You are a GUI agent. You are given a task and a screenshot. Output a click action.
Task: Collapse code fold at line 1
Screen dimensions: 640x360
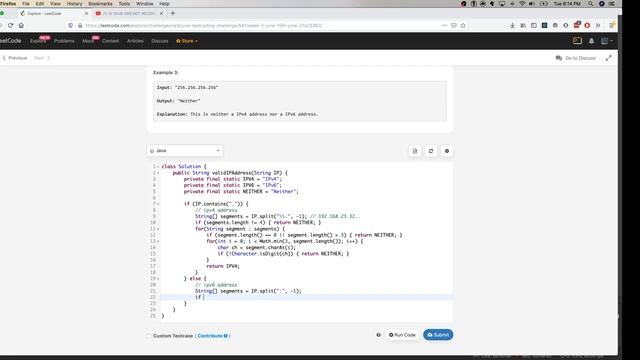click(158, 167)
